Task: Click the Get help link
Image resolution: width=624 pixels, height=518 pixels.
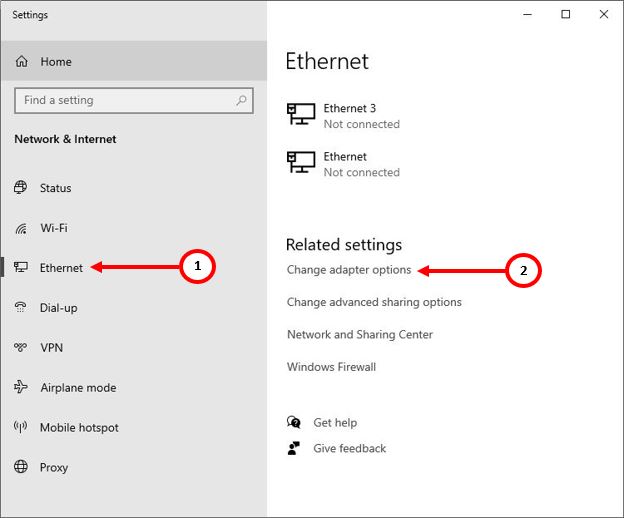Action: (x=335, y=423)
